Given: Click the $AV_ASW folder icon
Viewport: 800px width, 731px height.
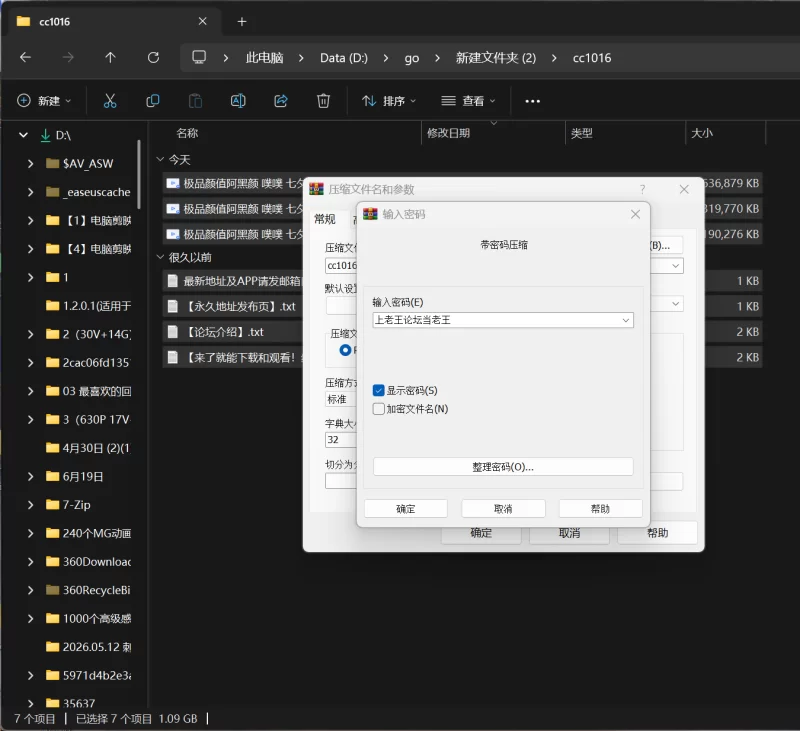Looking at the screenshot, I should pyautogui.click(x=53, y=163).
